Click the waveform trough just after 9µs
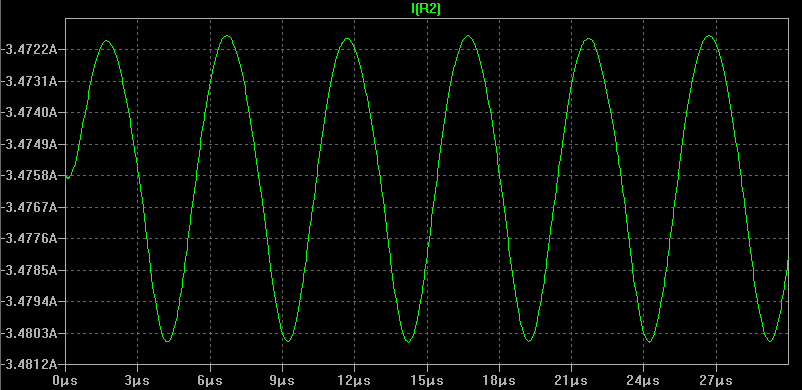Viewport: 802px width, 390px height. [288, 341]
